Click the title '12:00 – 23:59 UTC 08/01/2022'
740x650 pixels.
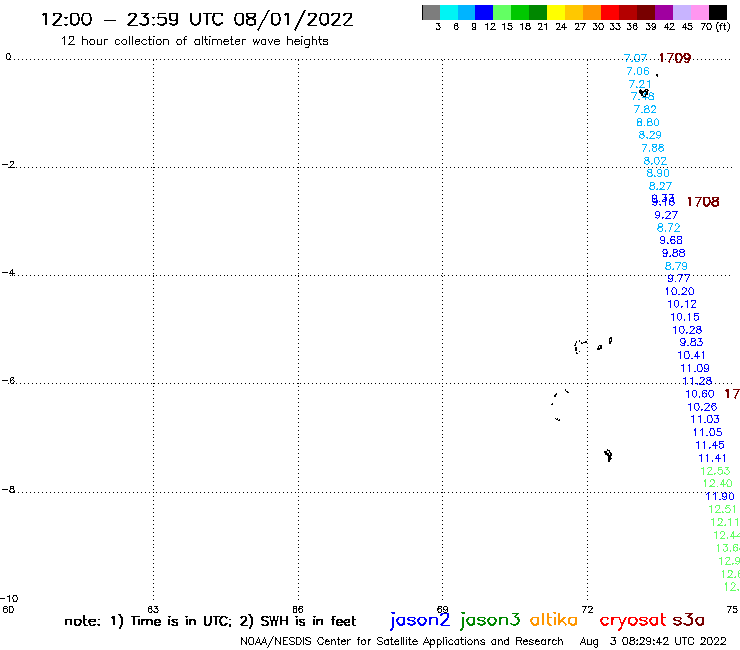click(197, 20)
